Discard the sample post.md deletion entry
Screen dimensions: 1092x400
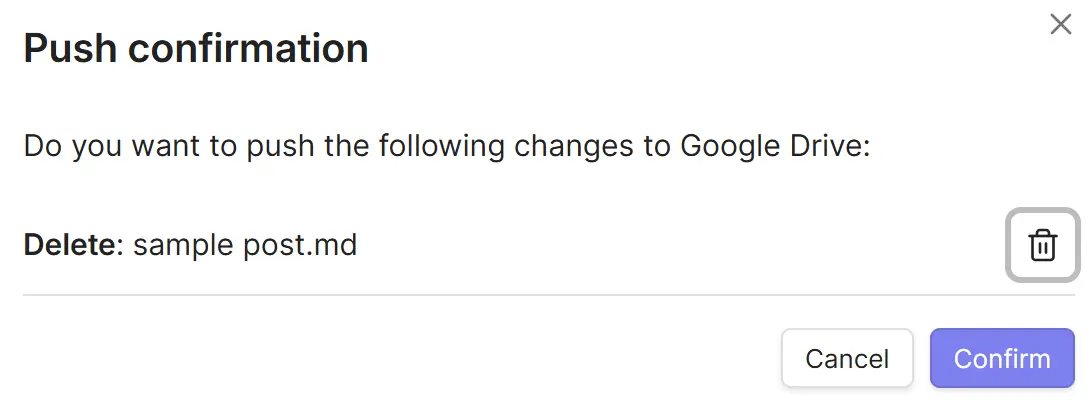pyautogui.click(x=1042, y=244)
